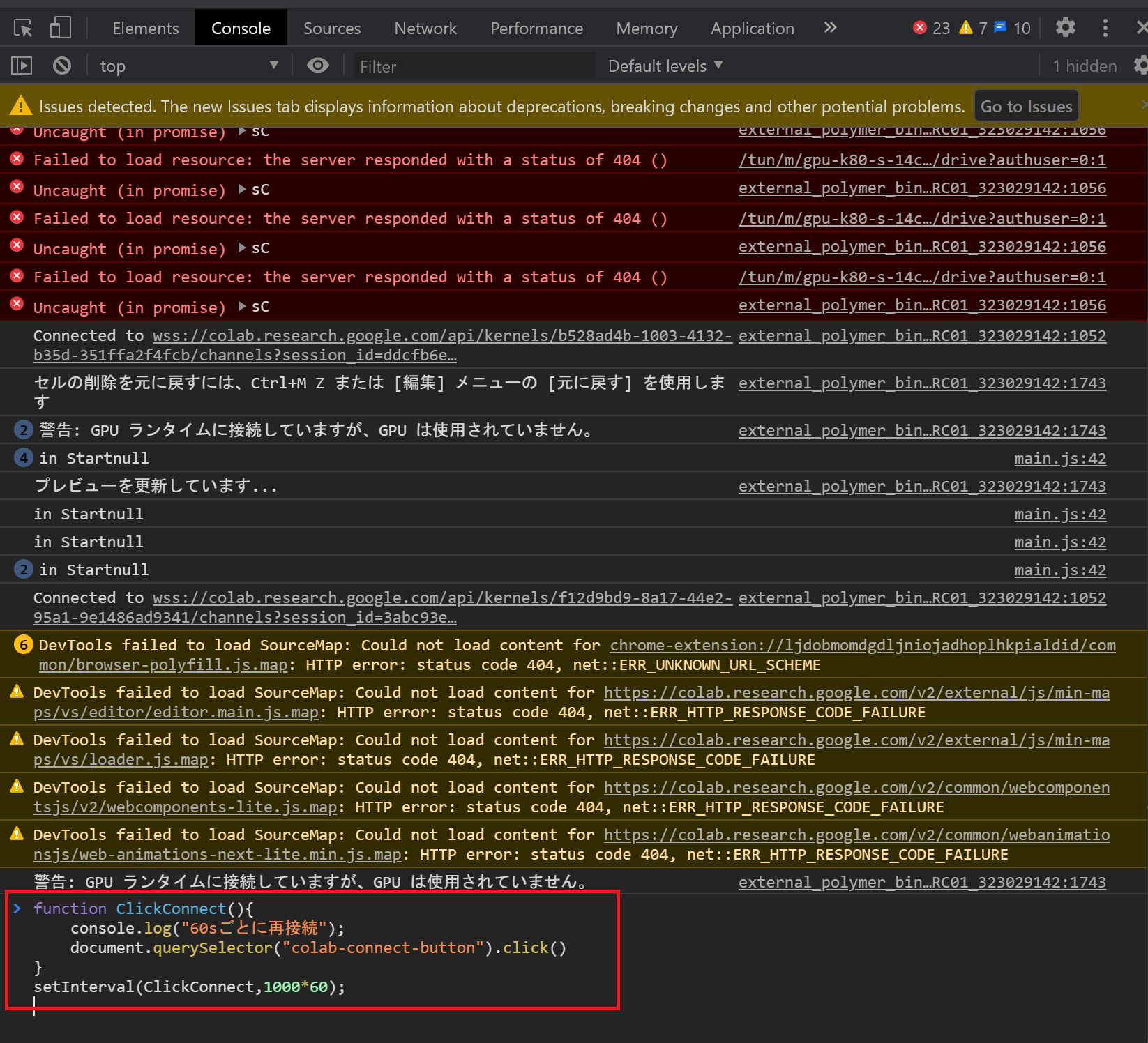Open the topmost main.js:42 source link

click(x=1059, y=459)
